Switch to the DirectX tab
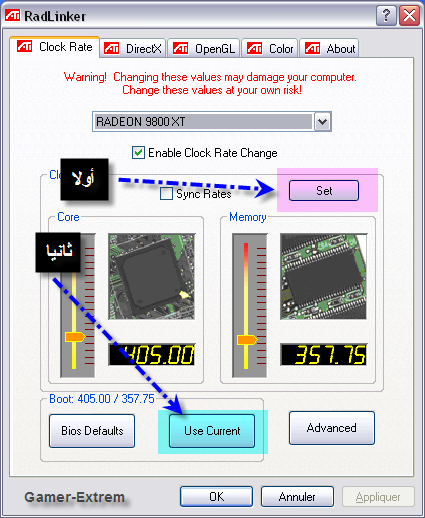 click(132, 49)
